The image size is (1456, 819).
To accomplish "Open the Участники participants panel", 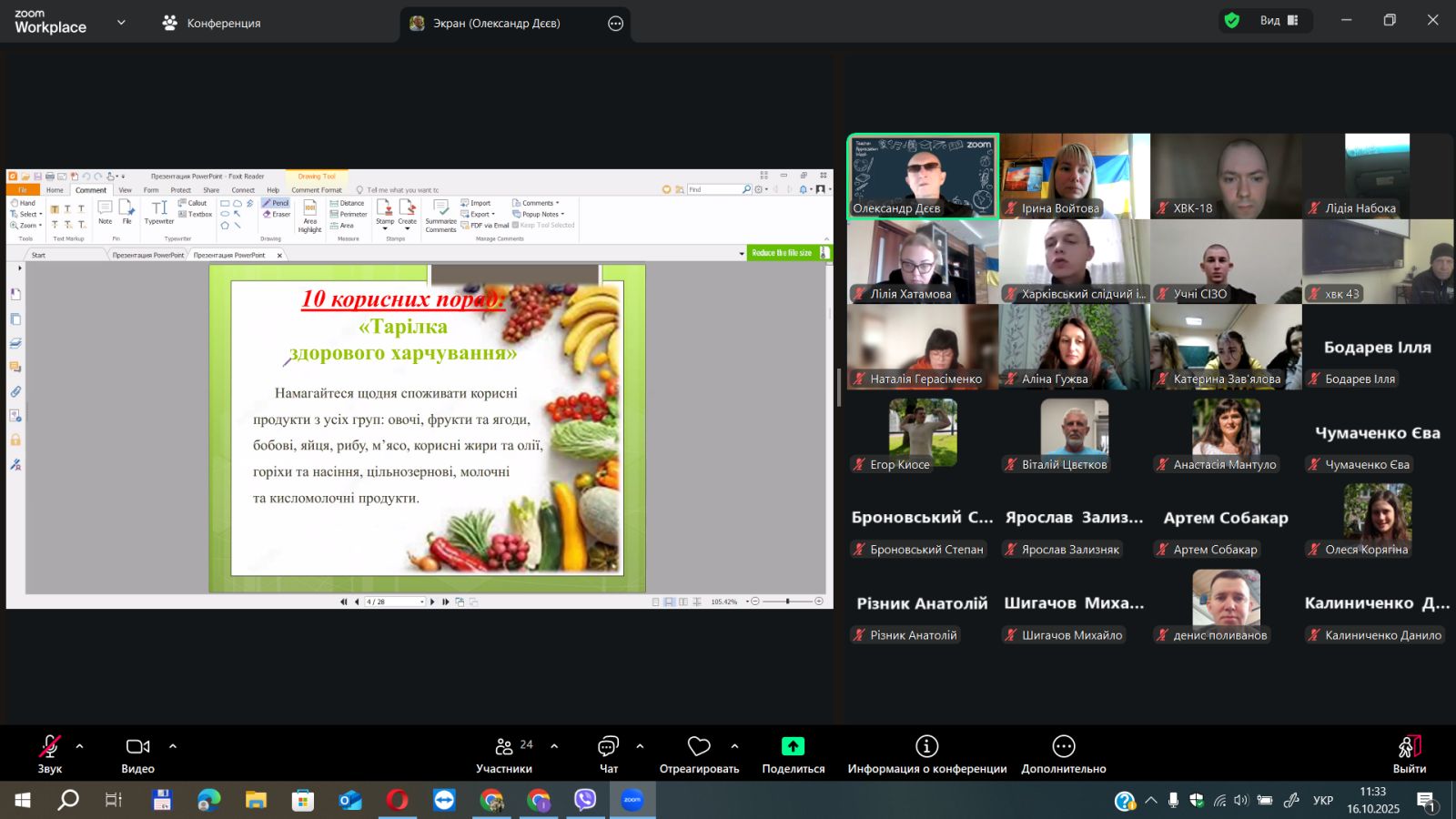I will [504, 747].
